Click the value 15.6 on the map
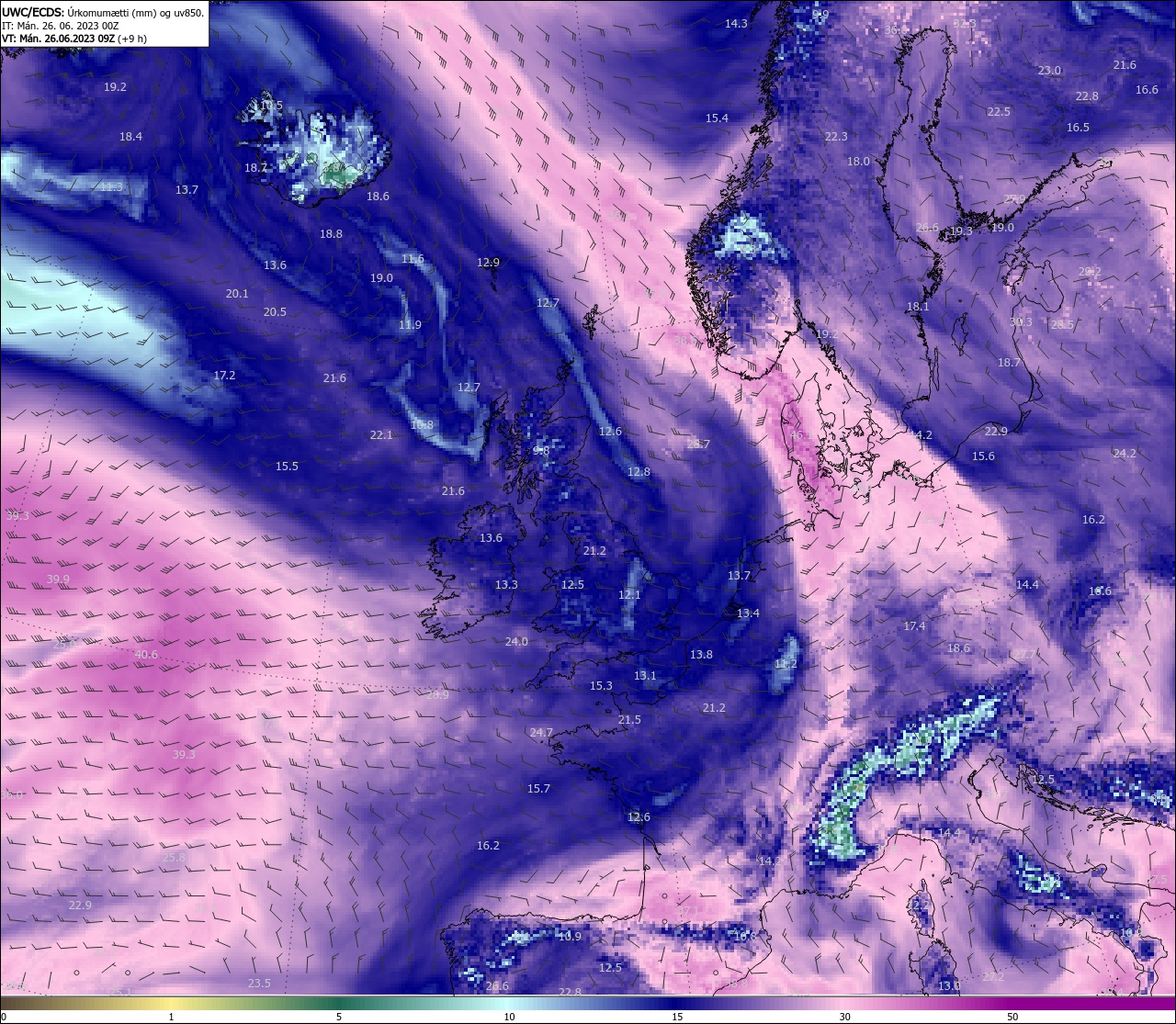This screenshot has height=1024, width=1176. (x=983, y=456)
